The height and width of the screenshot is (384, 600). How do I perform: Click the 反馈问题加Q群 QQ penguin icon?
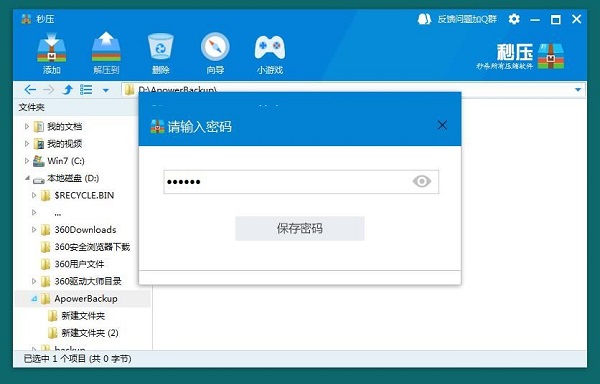[x=424, y=19]
